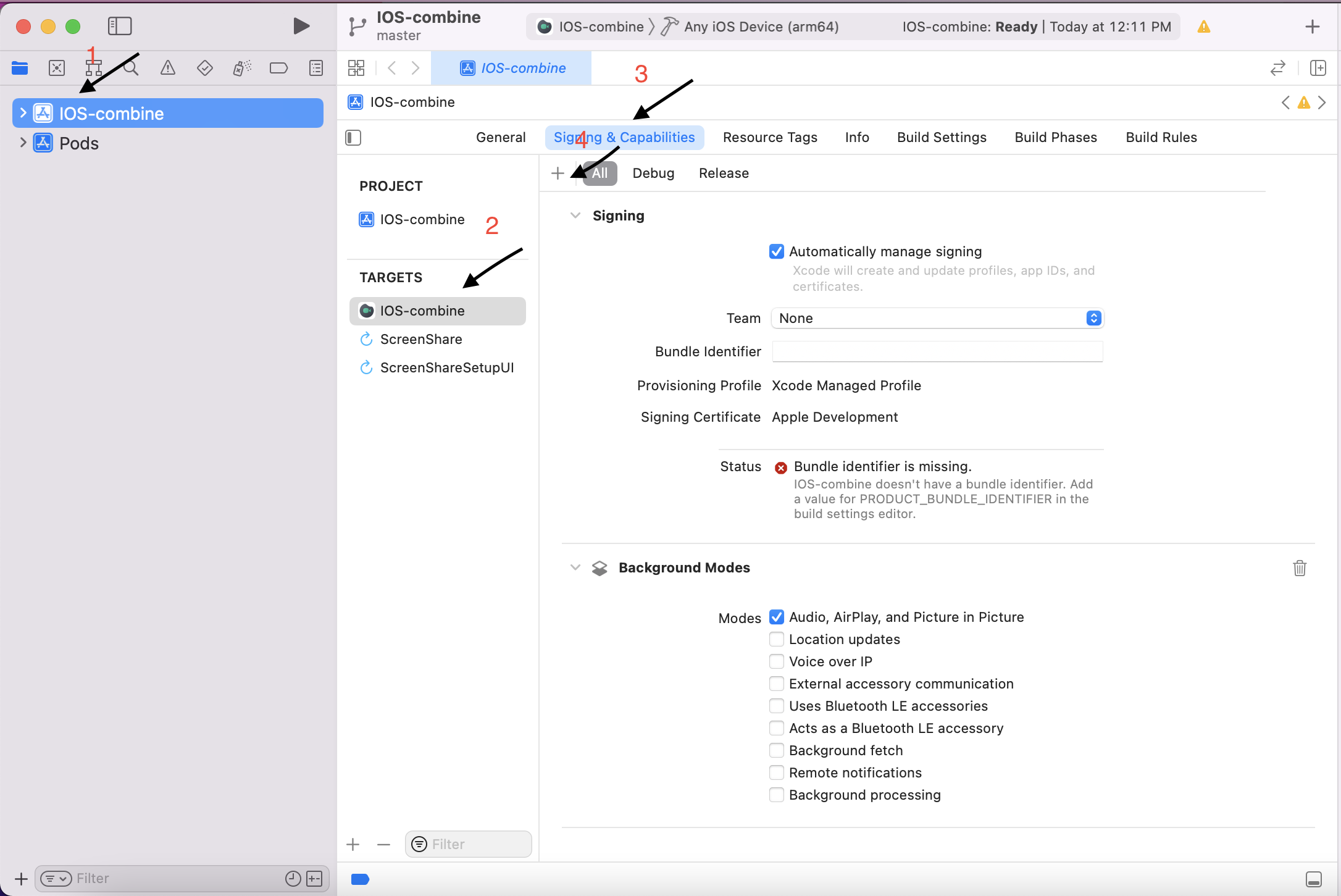1341x896 pixels.
Task: Add an editor split on the right
Action: pos(1318,68)
